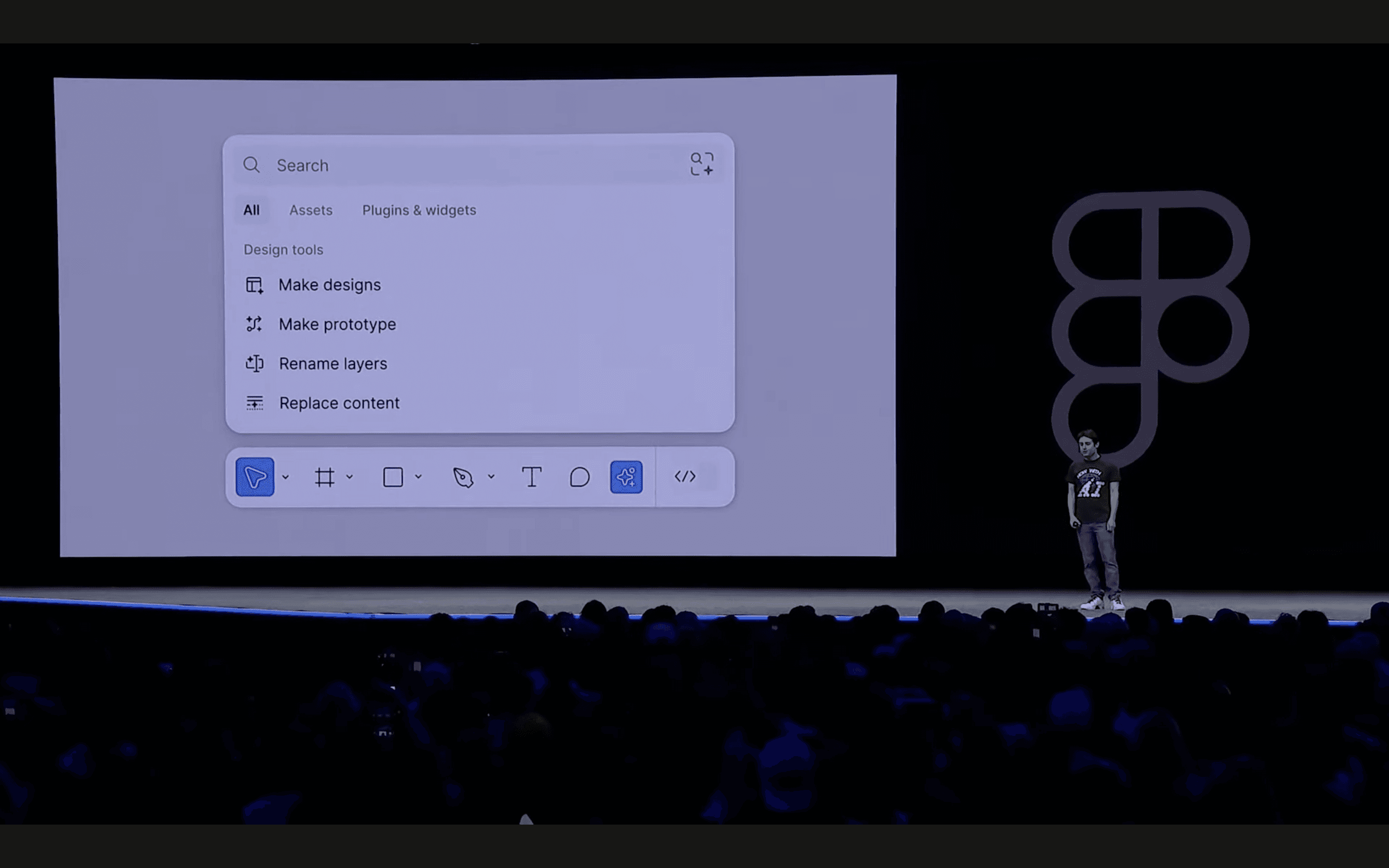
Task: Click the AI actions sparkle icon
Action: (626, 476)
